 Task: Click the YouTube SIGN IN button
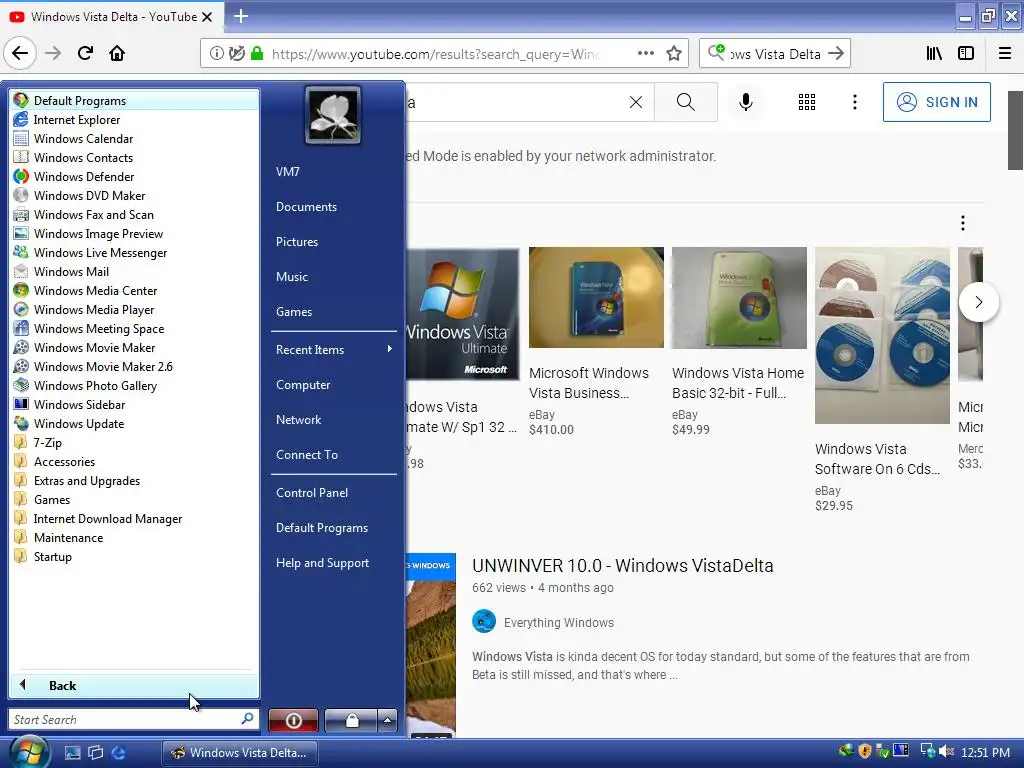click(936, 102)
